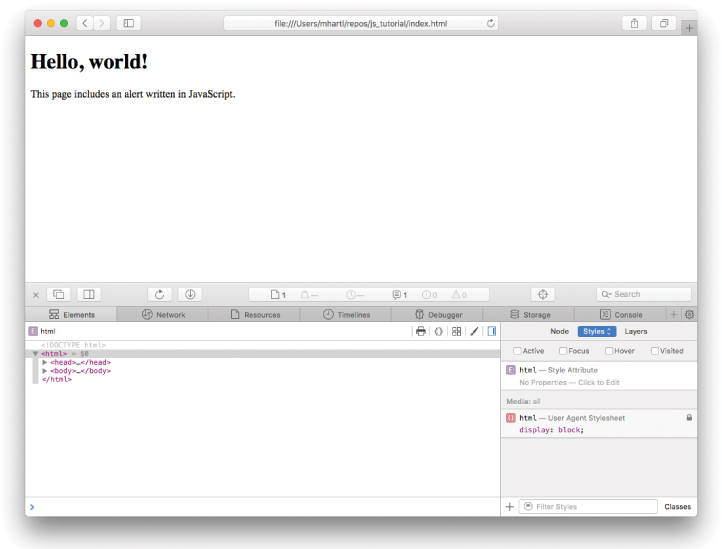Open the Console tab
The width and height of the screenshot is (722, 549).
coord(621,314)
